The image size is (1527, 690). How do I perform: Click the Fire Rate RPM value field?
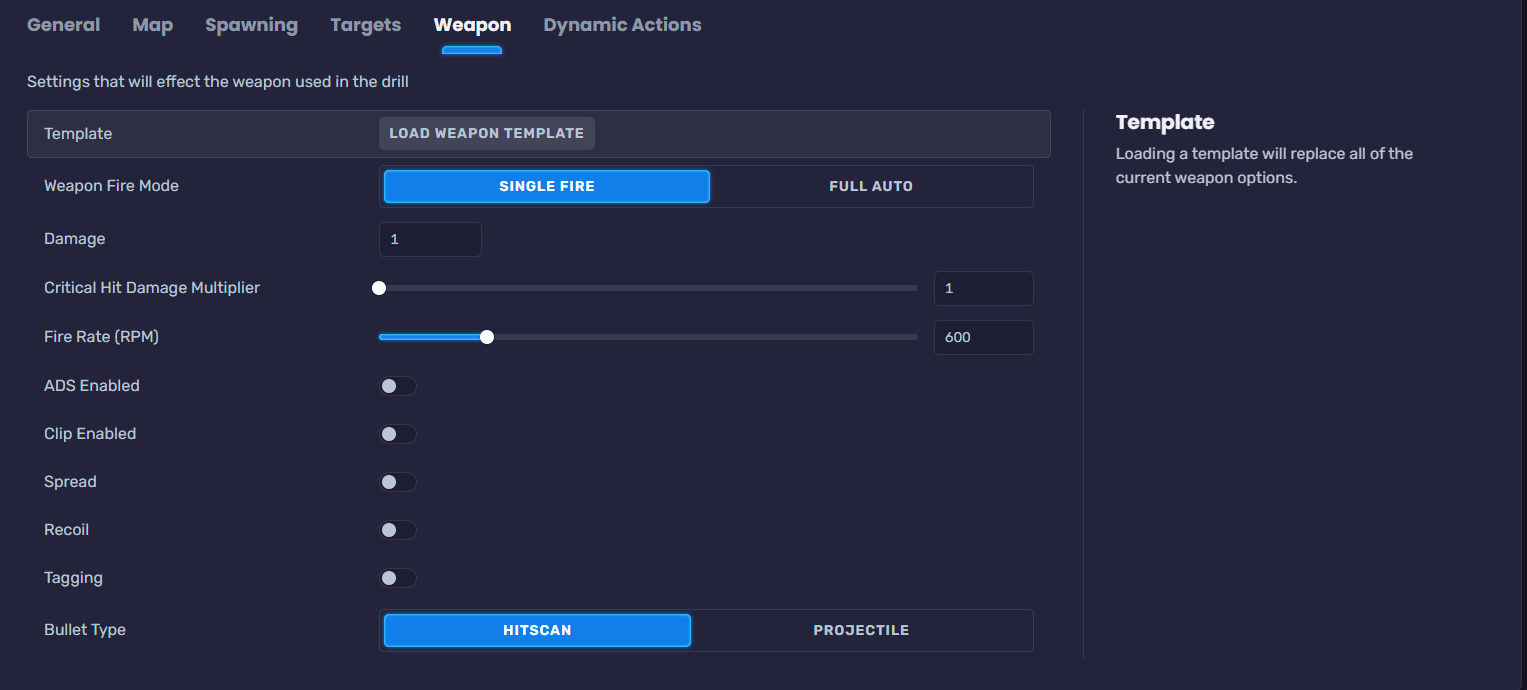point(982,337)
